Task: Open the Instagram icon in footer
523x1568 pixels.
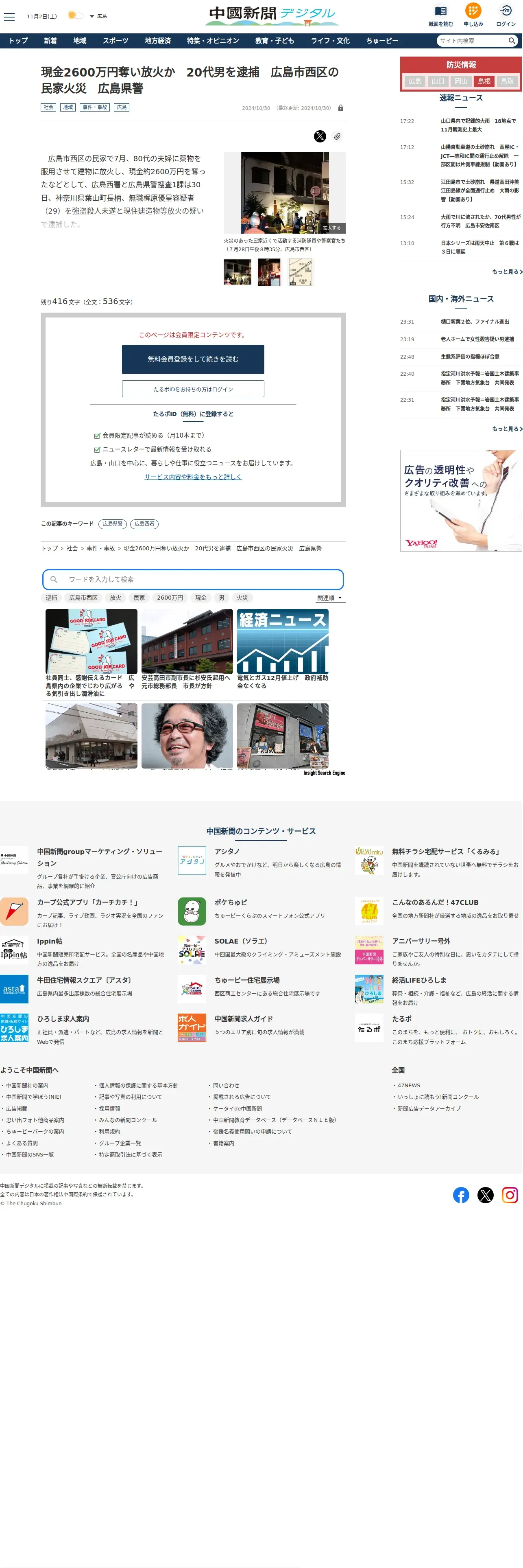Action: (510, 1195)
